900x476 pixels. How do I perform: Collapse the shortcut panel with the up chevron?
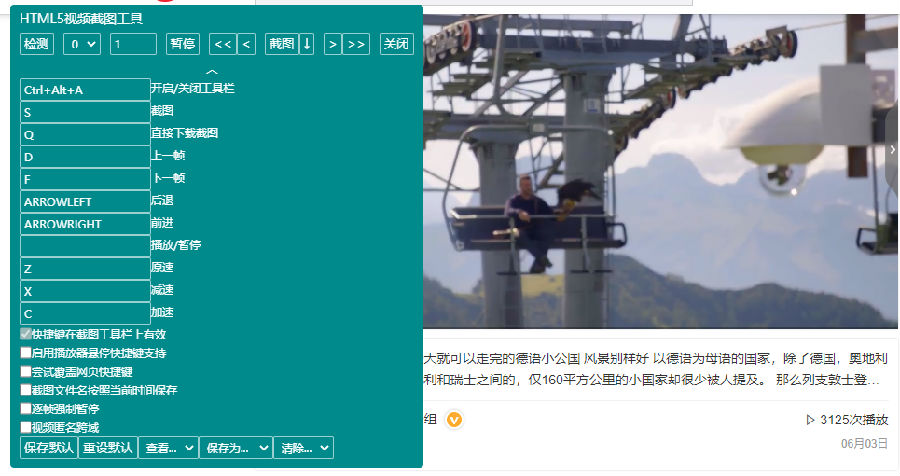212,72
